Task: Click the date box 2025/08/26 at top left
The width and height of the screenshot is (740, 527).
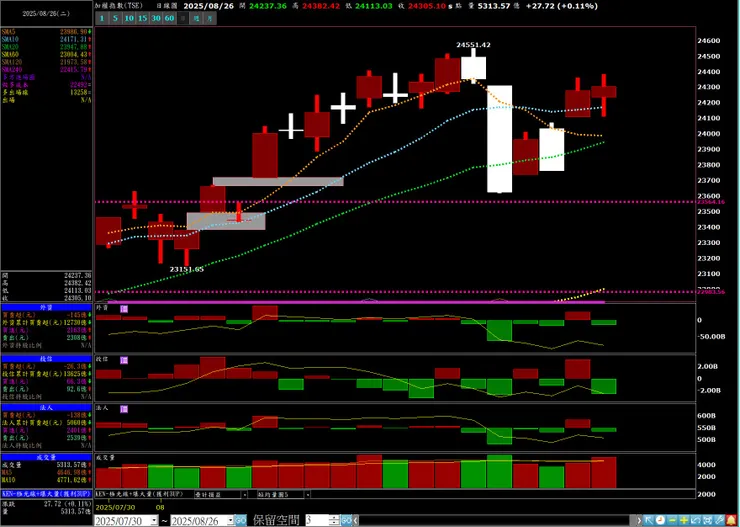Action: pos(46,14)
